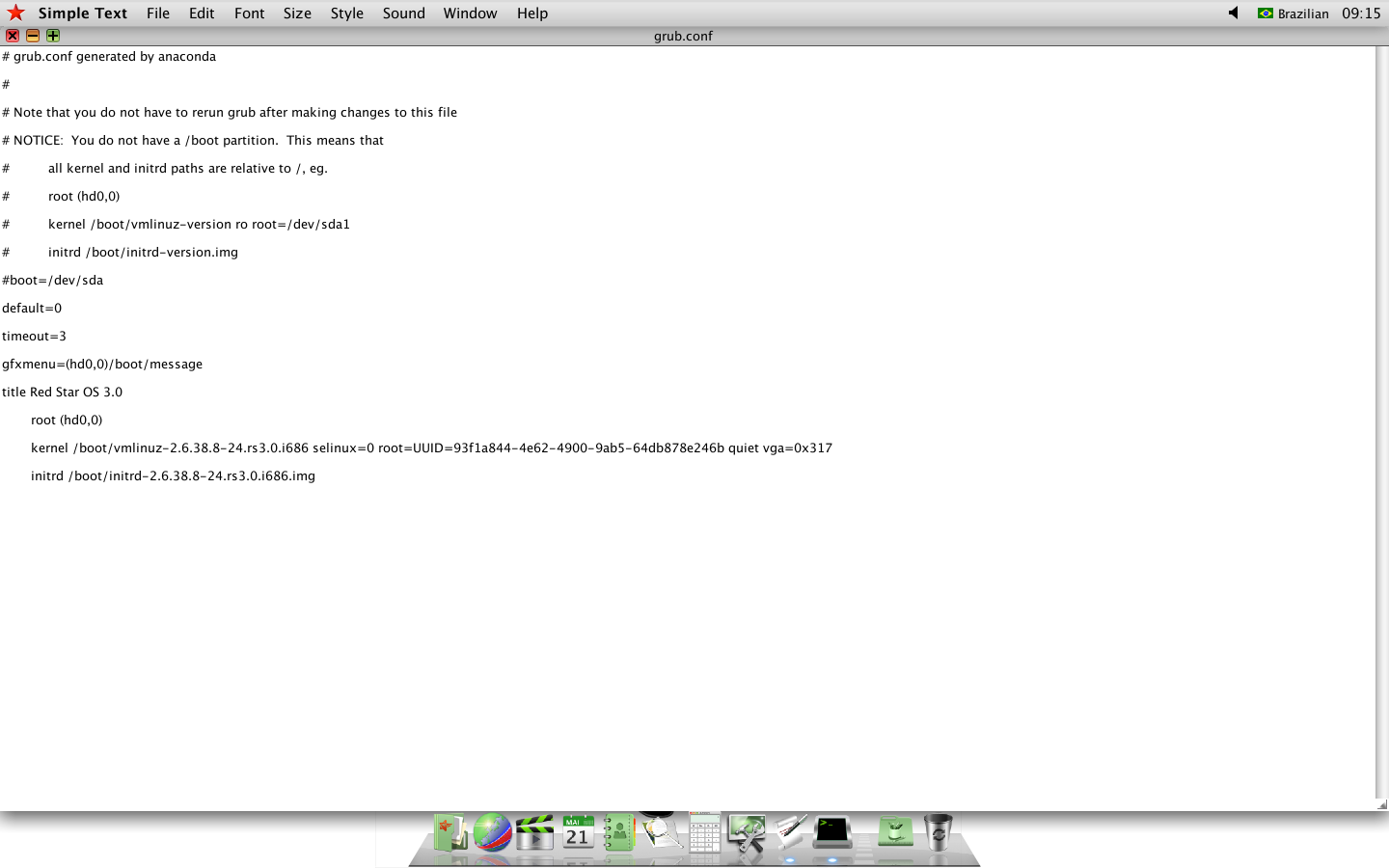Image resolution: width=1389 pixels, height=868 pixels.
Task: Click the '# initrd /boot/initrd-version.img' comment
Action: tap(120, 252)
